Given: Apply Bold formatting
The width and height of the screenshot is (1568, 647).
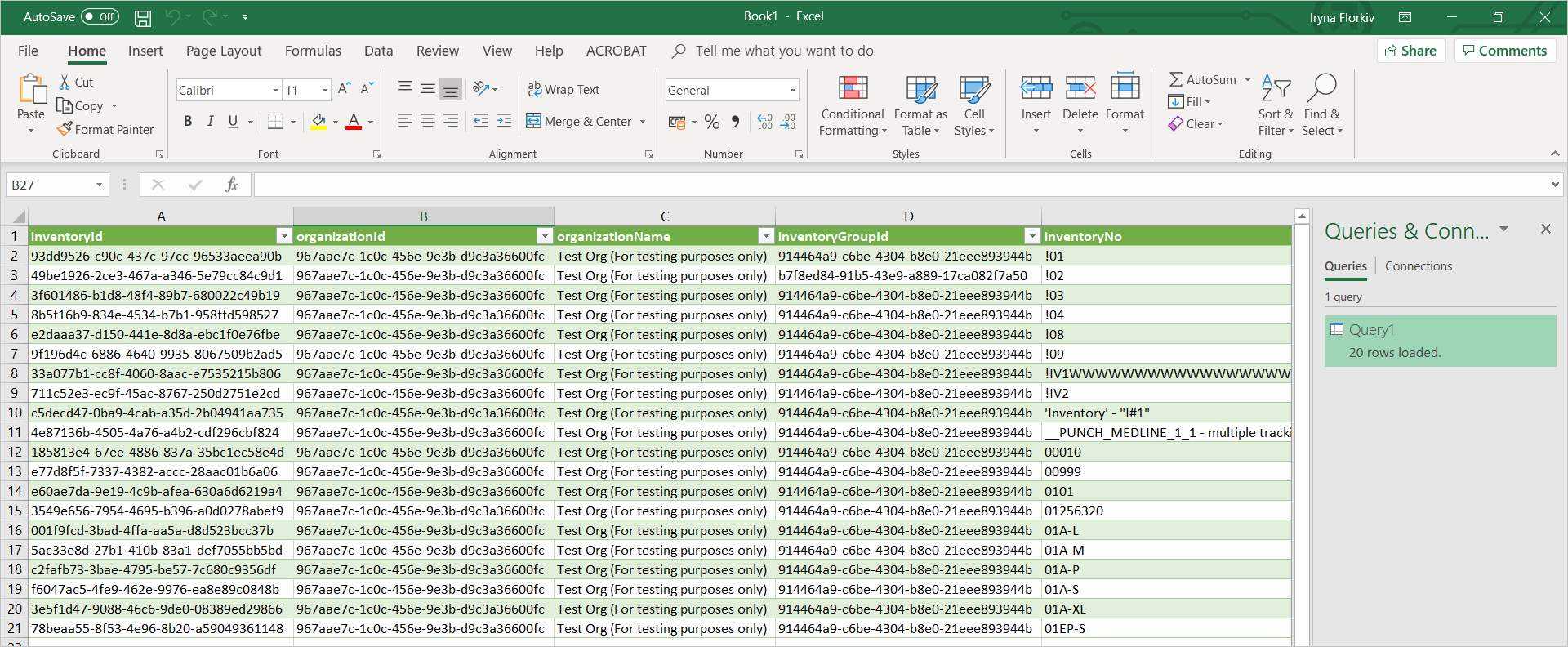Looking at the screenshot, I should tap(188, 122).
